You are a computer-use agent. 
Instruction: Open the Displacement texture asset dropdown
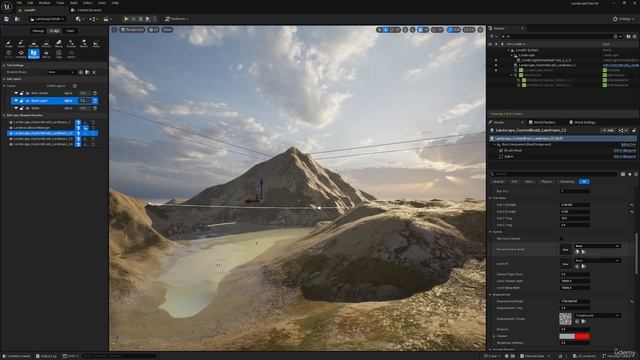[597, 316]
